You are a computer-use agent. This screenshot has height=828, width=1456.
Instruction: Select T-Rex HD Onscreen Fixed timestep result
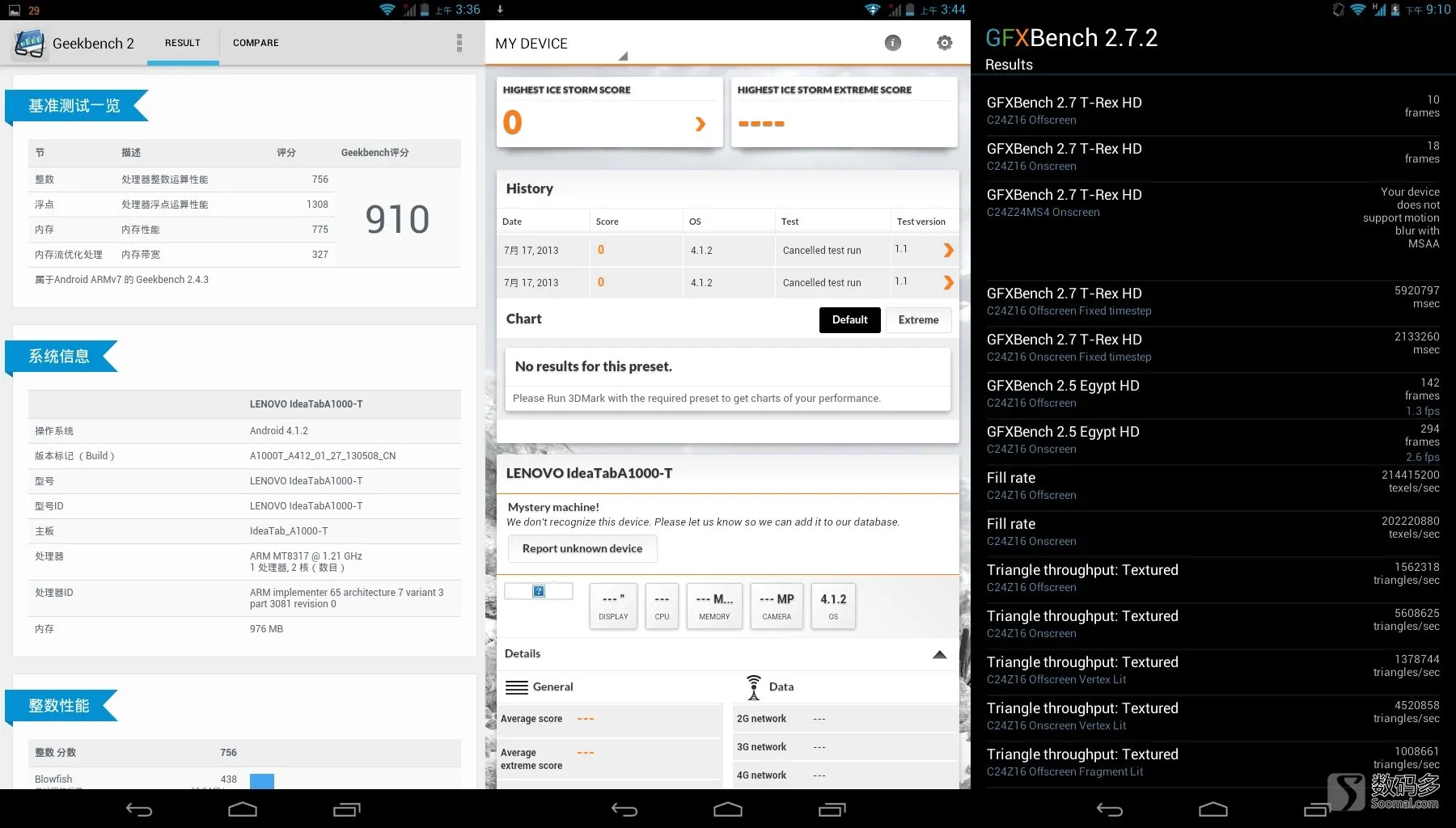tap(1213, 349)
